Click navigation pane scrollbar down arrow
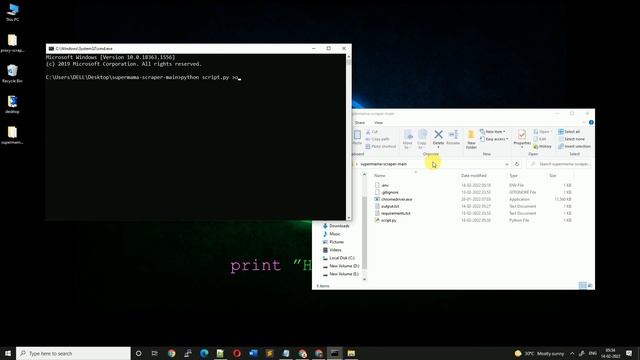 click(364, 280)
